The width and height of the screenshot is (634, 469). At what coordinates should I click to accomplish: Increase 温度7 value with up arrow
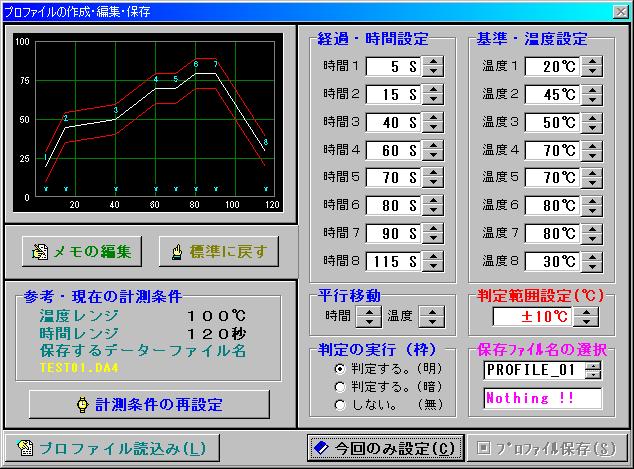point(592,228)
